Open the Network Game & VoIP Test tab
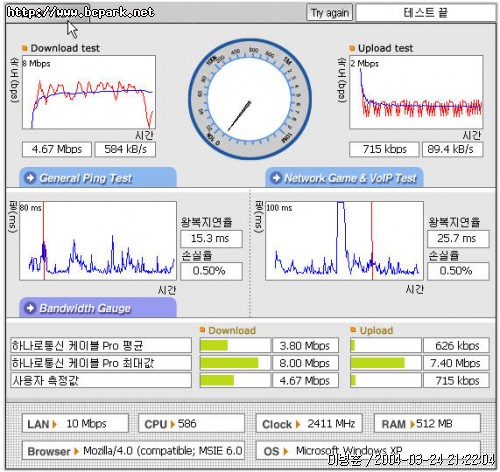This screenshot has height=472, width=500. [344, 177]
